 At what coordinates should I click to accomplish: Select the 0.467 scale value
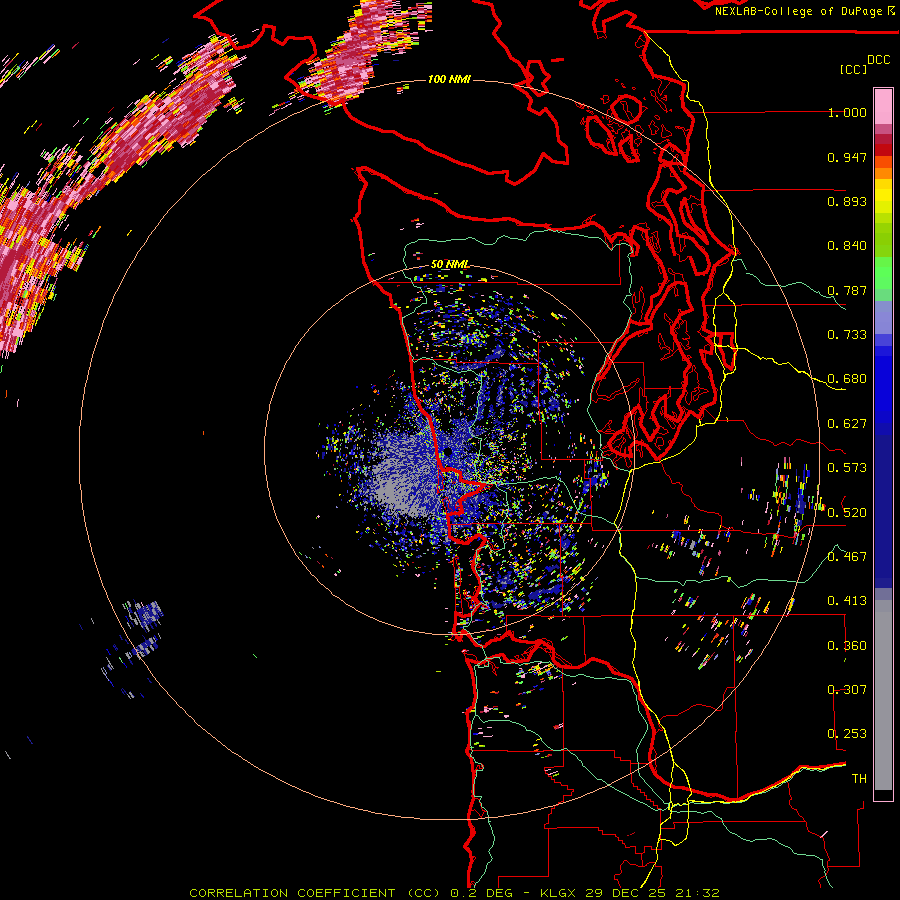tap(847, 556)
